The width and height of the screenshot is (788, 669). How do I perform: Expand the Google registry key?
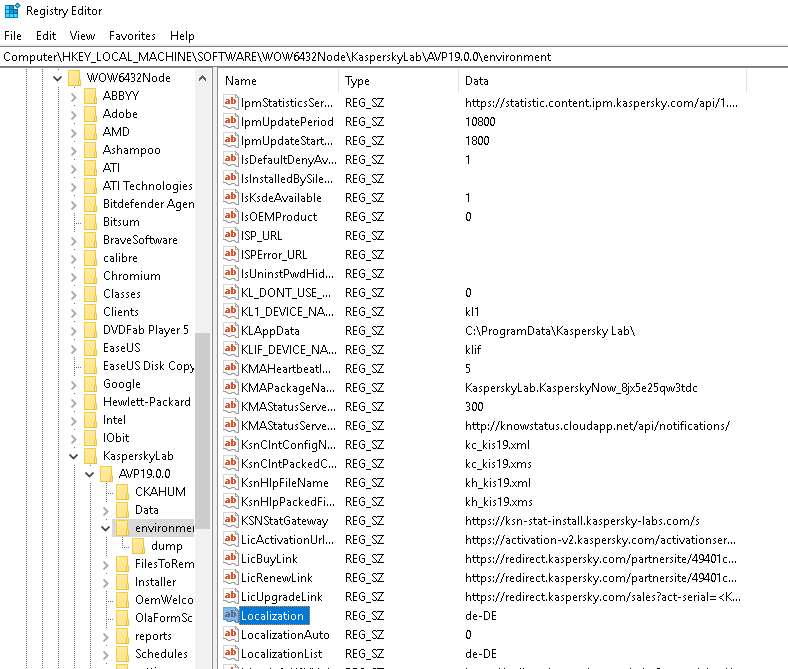pyautogui.click(x=73, y=384)
